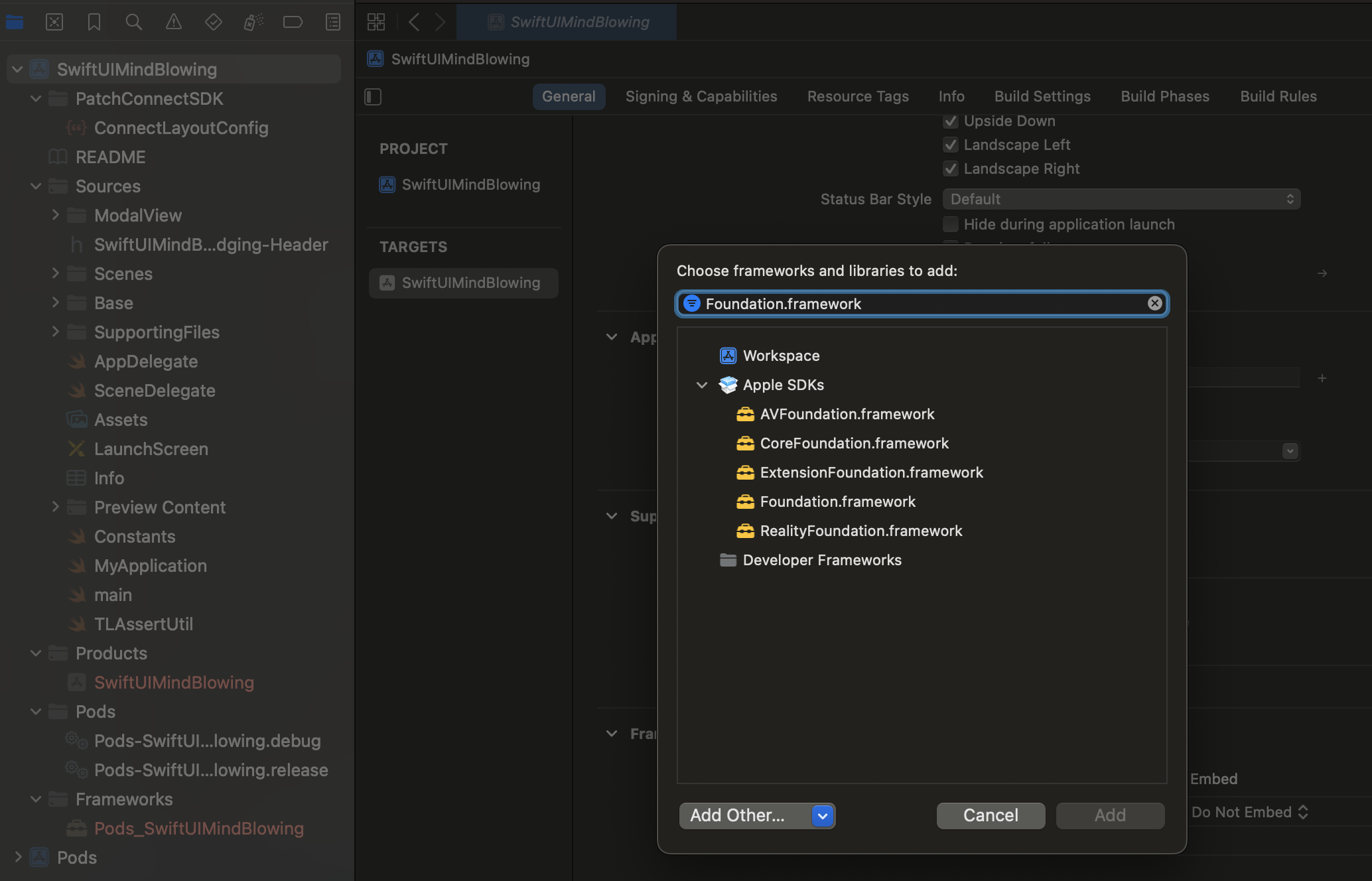Open the Bookmark navigator icon
The image size is (1372, 881).
[x=94, y=22]
